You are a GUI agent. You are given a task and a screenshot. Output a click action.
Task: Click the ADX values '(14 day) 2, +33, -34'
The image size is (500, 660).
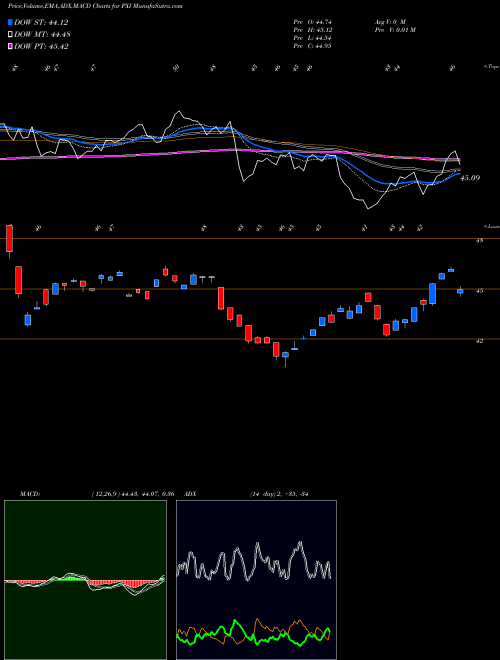coord(279,494)
